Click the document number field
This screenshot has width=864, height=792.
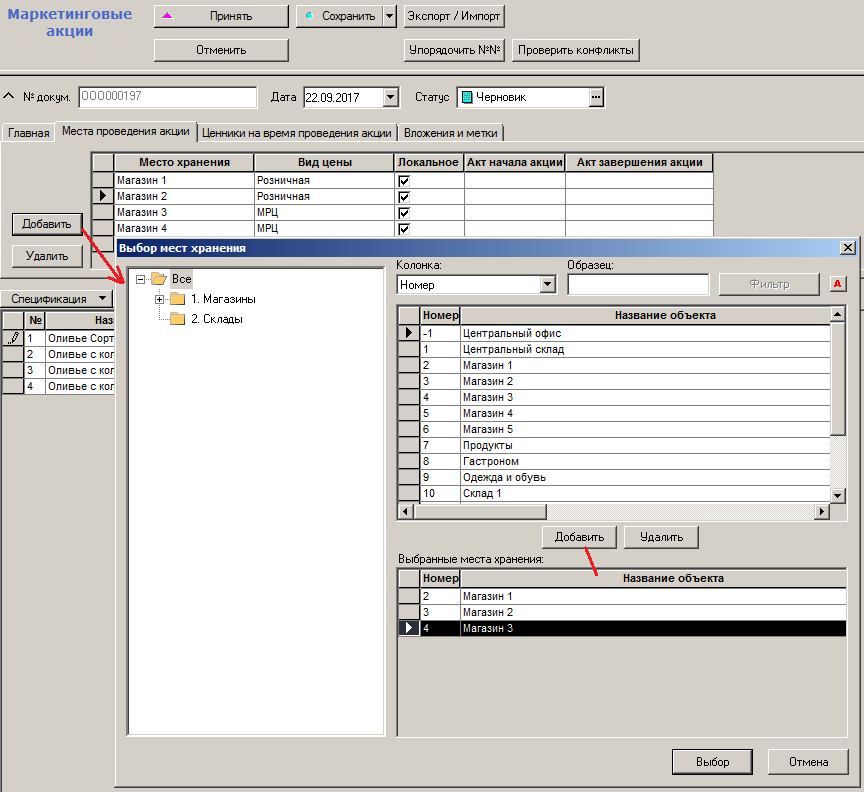tap(168, 97)
